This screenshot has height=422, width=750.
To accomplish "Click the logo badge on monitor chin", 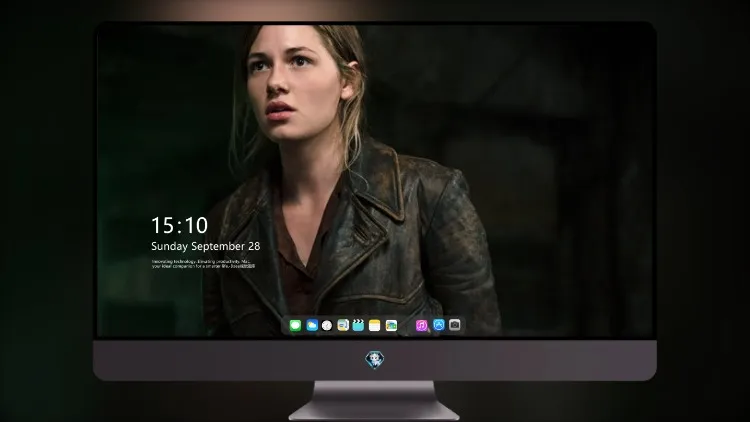I will point(375,360).
